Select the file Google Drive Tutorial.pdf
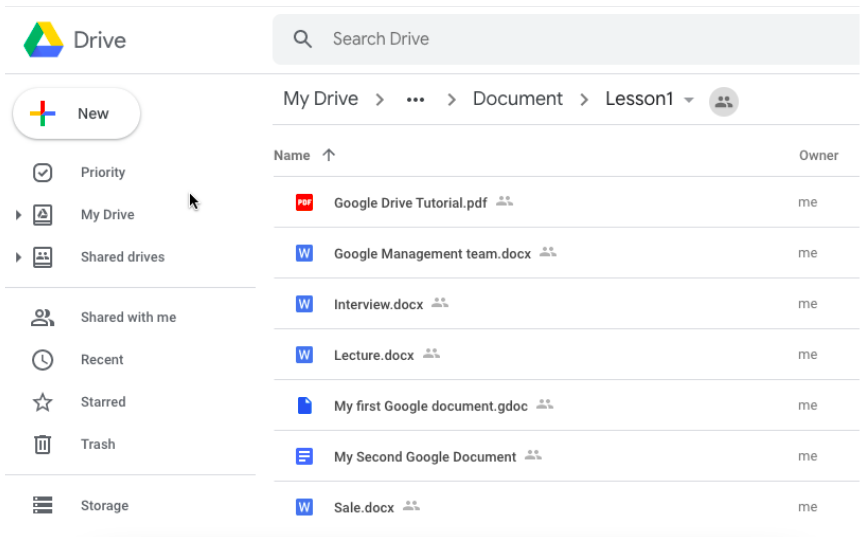 (x=410, y=203)
